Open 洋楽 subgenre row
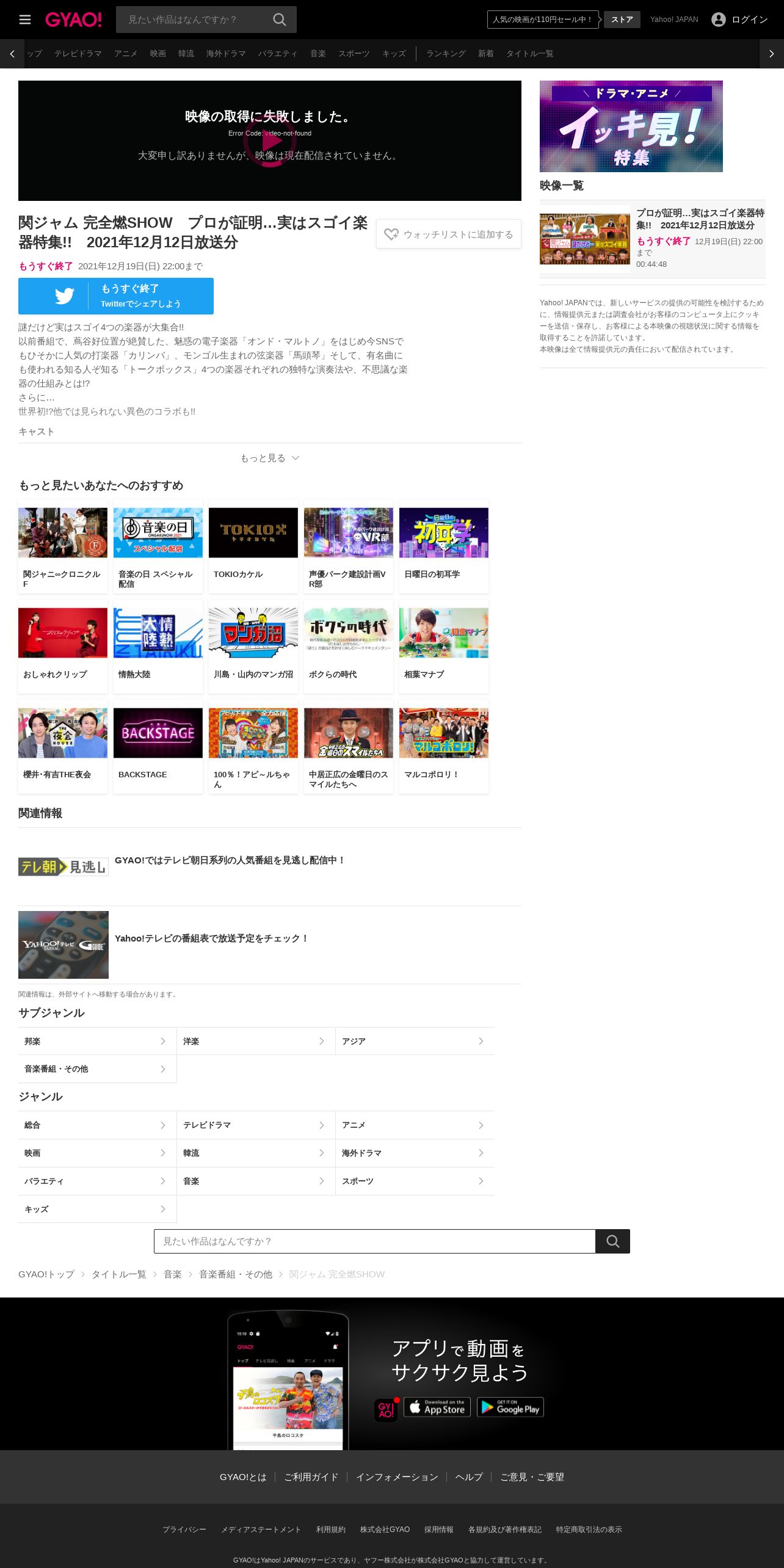This screenshot has width=784, height=1568. click(256, 1041)
